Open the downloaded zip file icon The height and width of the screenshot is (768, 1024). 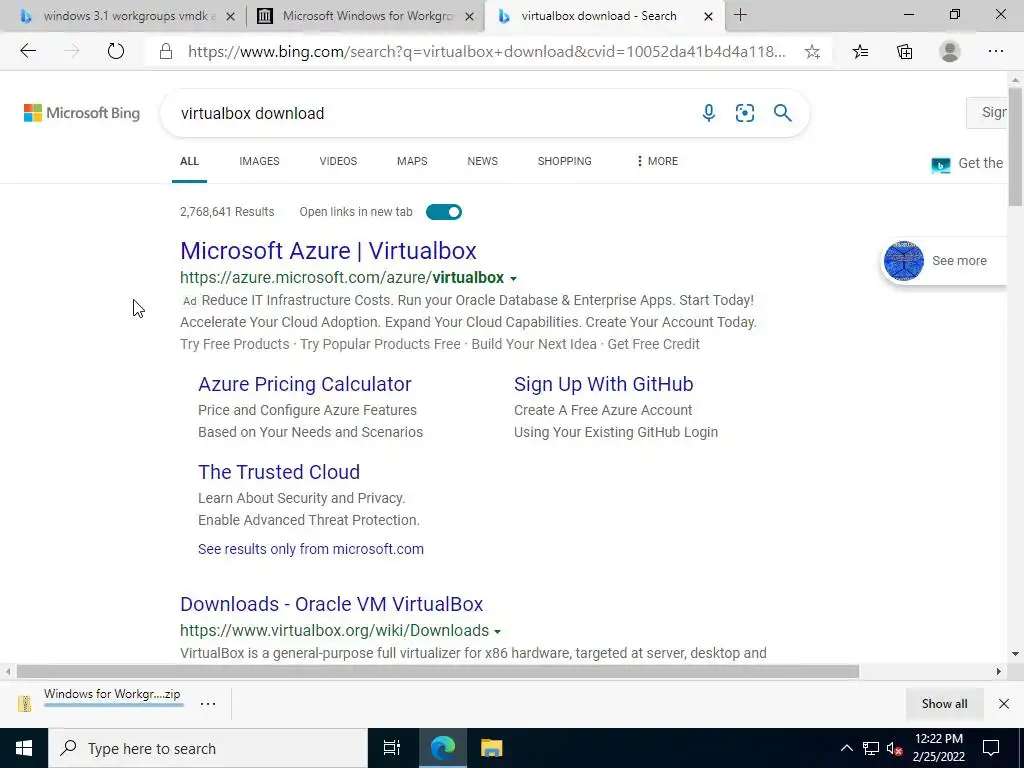(25, 703)
